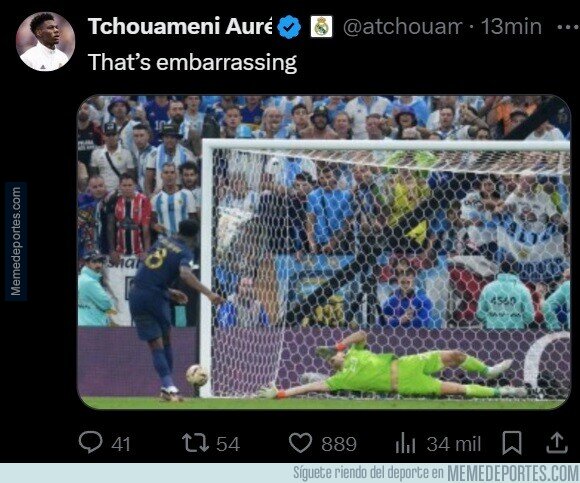Open the three-dot more options menu
Viewport: 580px width, 483px height.
coord(568,27)
